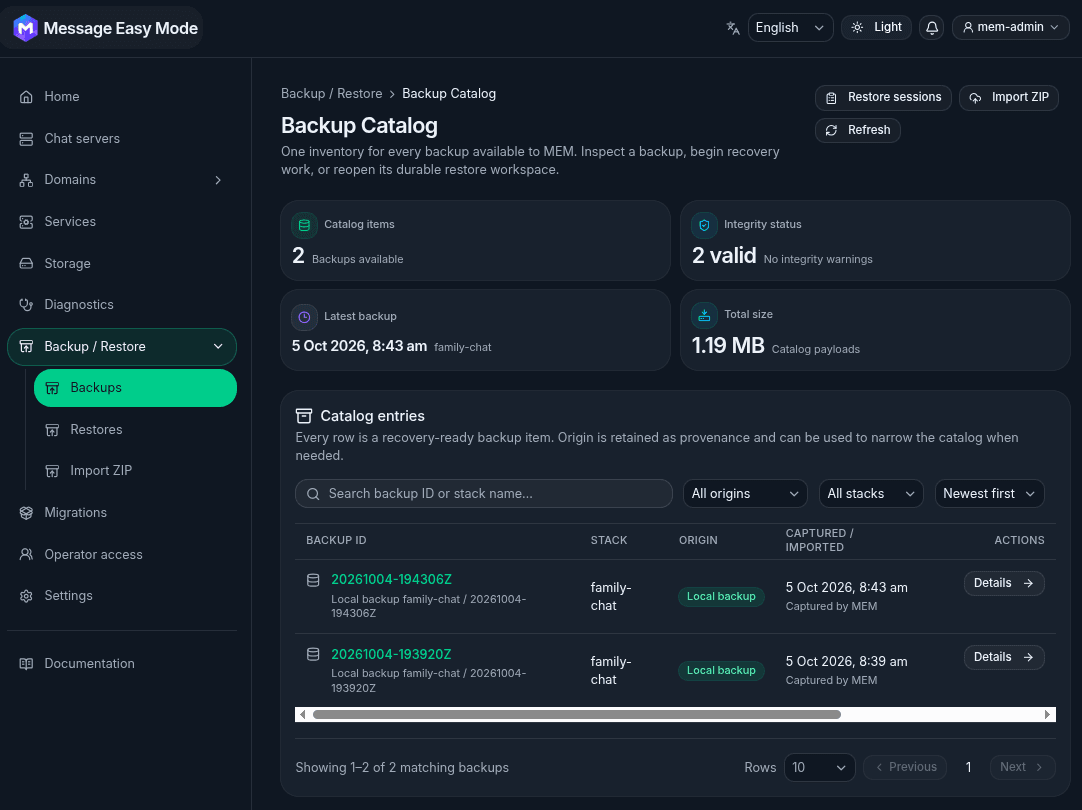Viewport: 1082px width, 810px height.
Task: Select Backups in the sidebar
Action: click(x=135, y=388)
